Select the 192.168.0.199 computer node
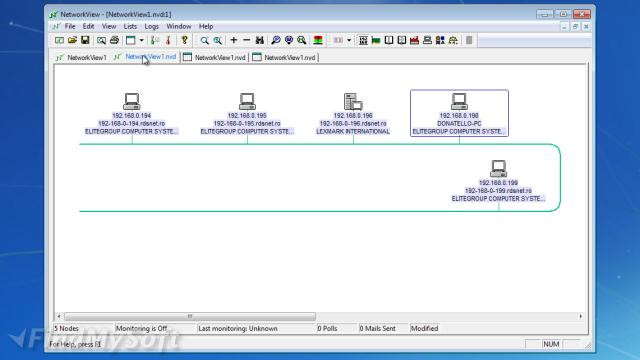This screenshot has width=640, height=360. [498, 169]
